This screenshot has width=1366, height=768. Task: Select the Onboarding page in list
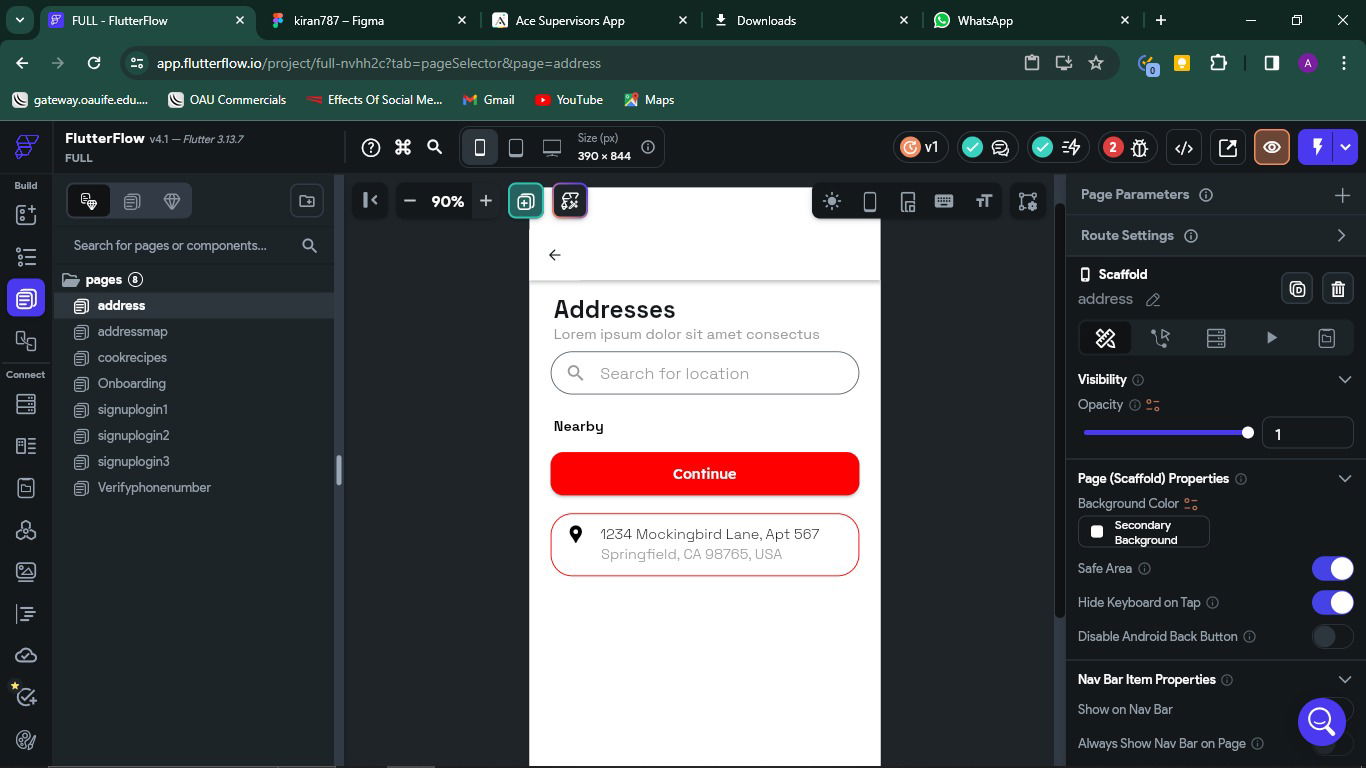tap(131, 383)
